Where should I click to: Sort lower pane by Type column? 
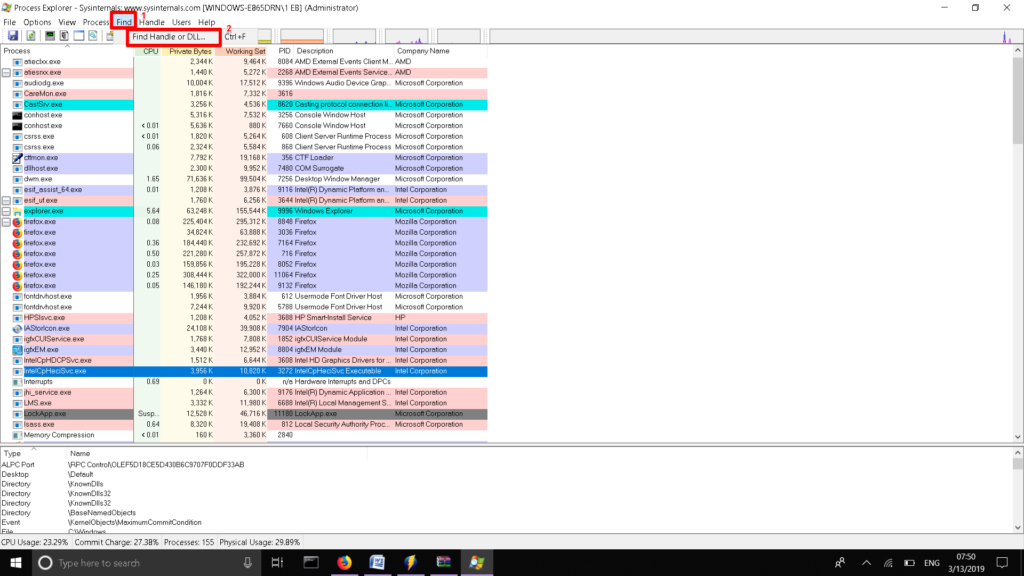(33, 453)
